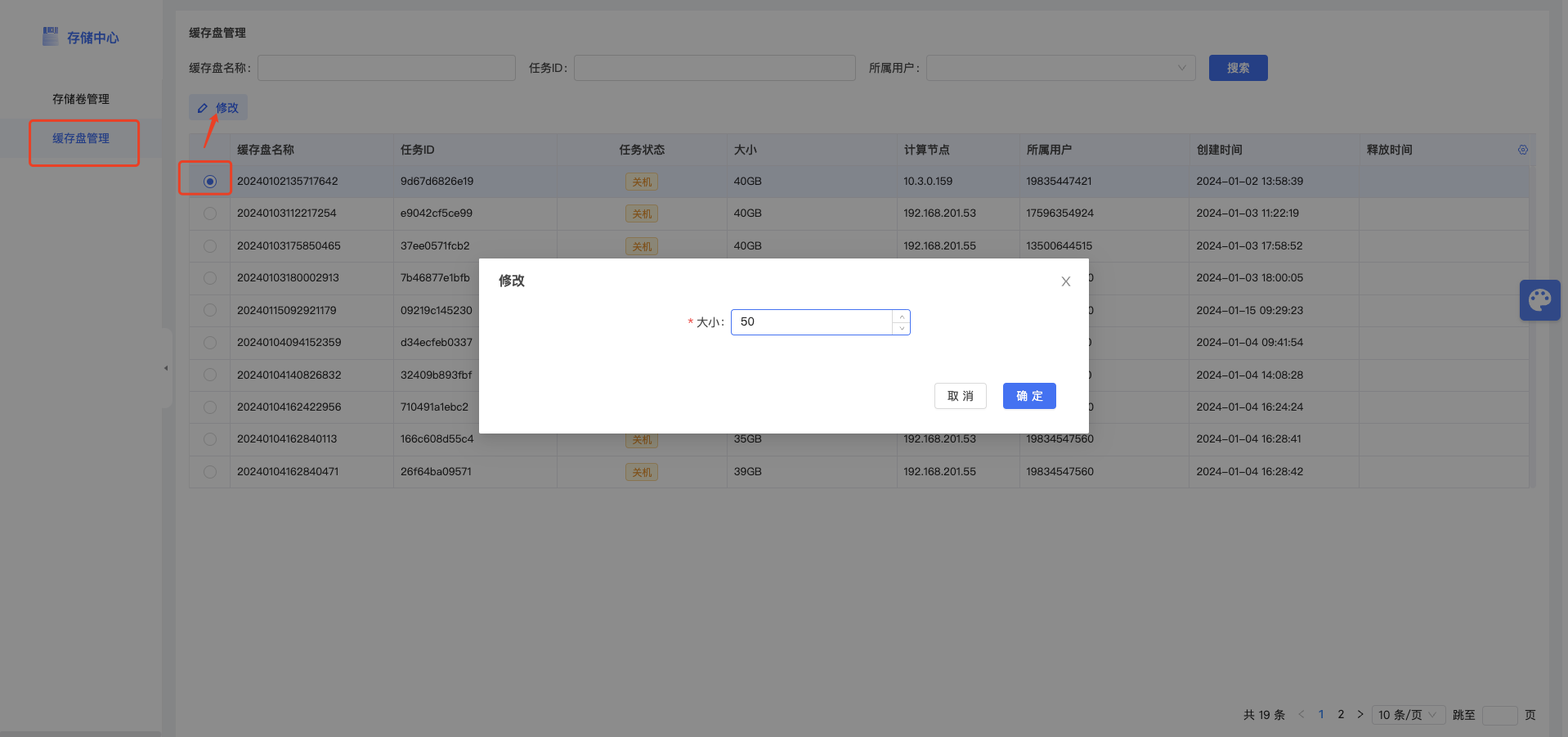Viewport: 1568px width, 737px height.
Task: Go to the next page arrow
Action: coord(1360,714)
